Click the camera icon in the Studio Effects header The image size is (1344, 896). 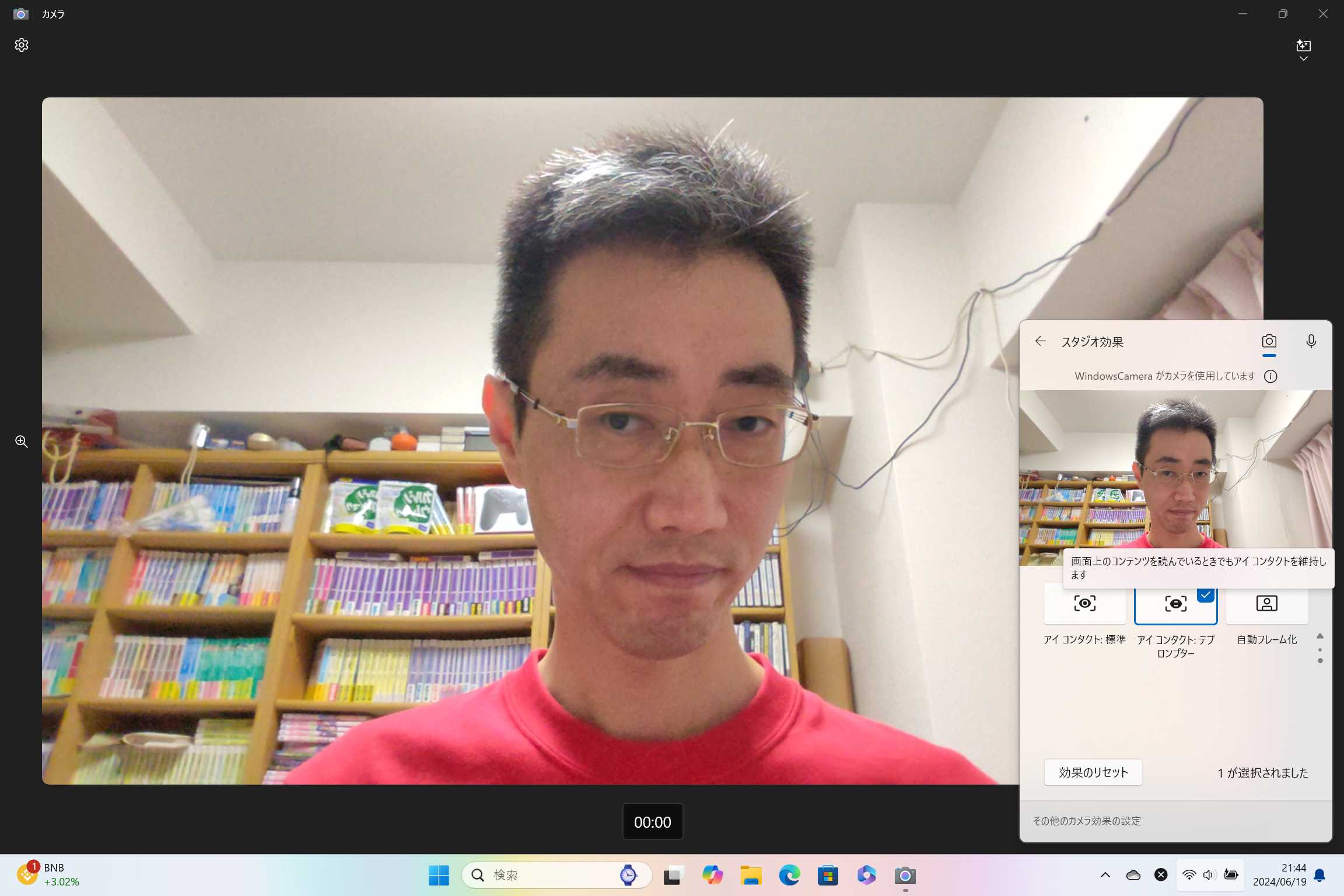pyautogui.click(x=1269, y=341)
